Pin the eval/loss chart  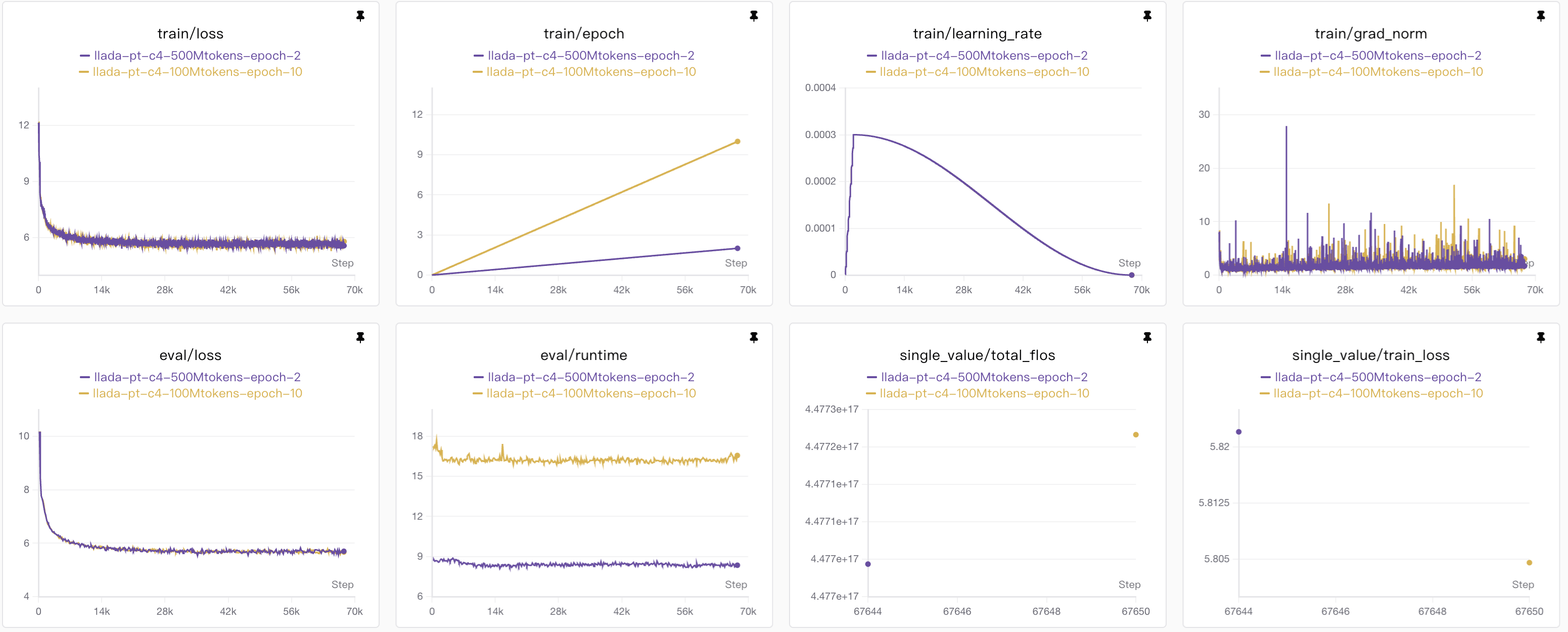point(360,337)
